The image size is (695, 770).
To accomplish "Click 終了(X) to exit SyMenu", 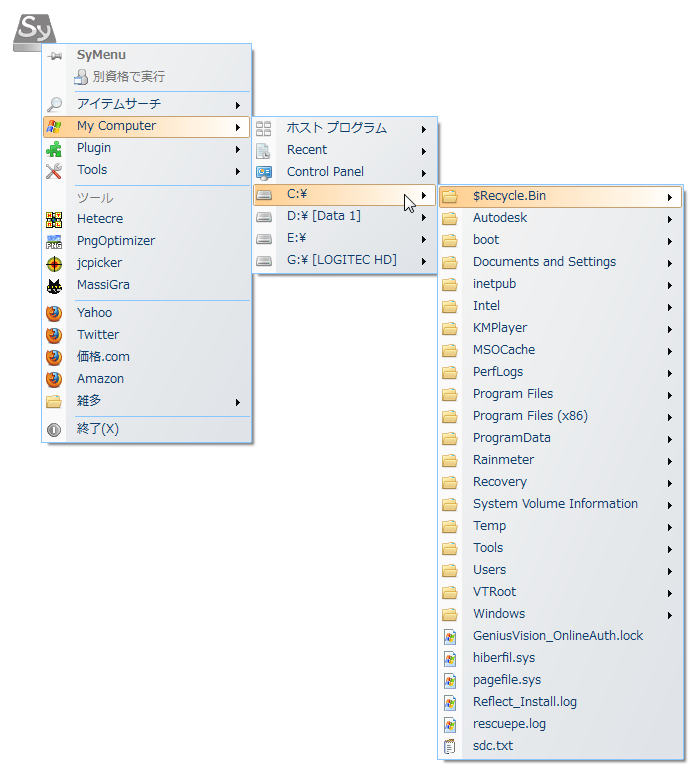I will tap(146, 430).
